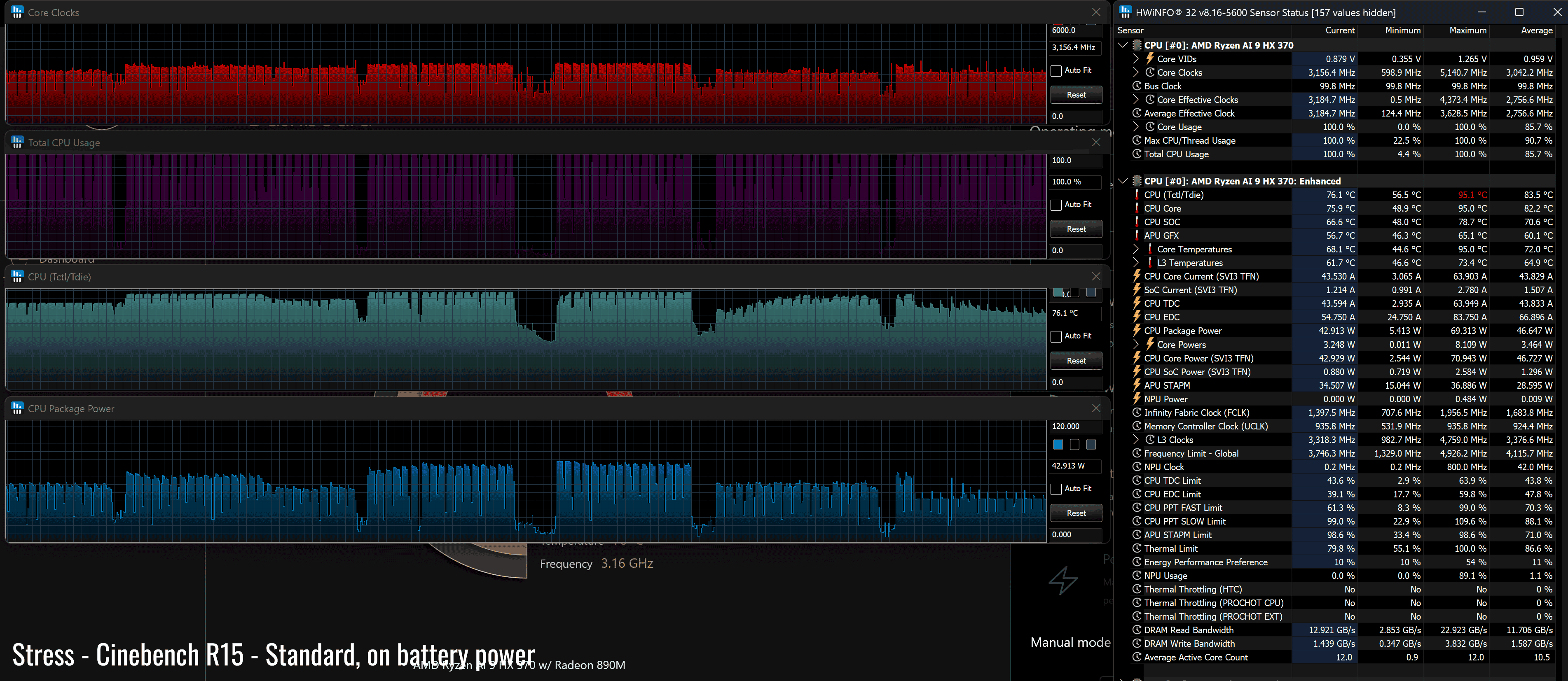Click the thermometer icon beside CPU (Tctl/Tdie) row

pyautogui.click(x=1136, y=195)
